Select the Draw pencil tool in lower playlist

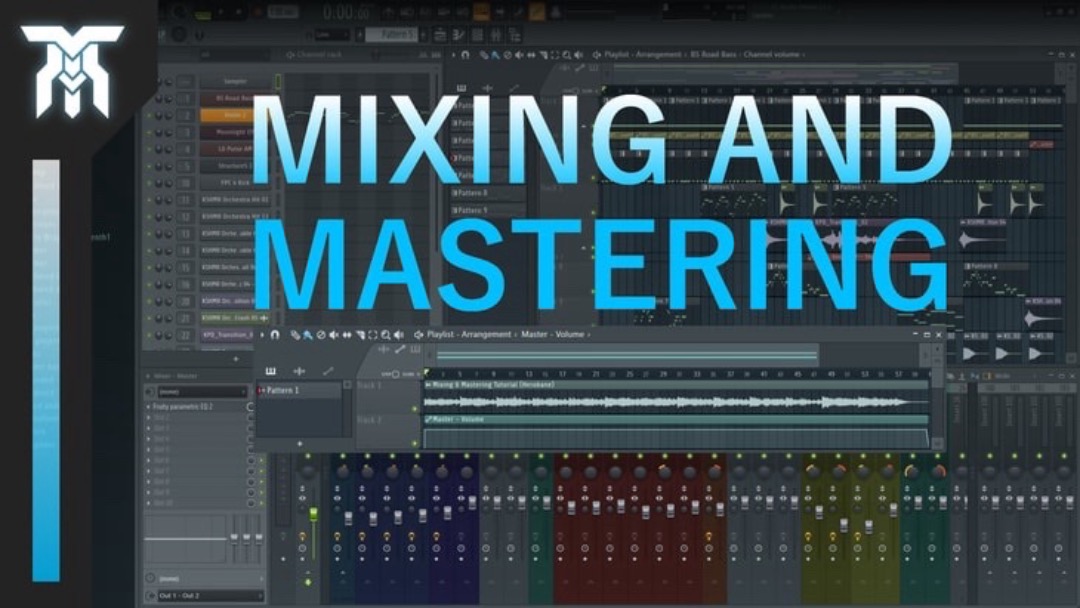point(296,335)
